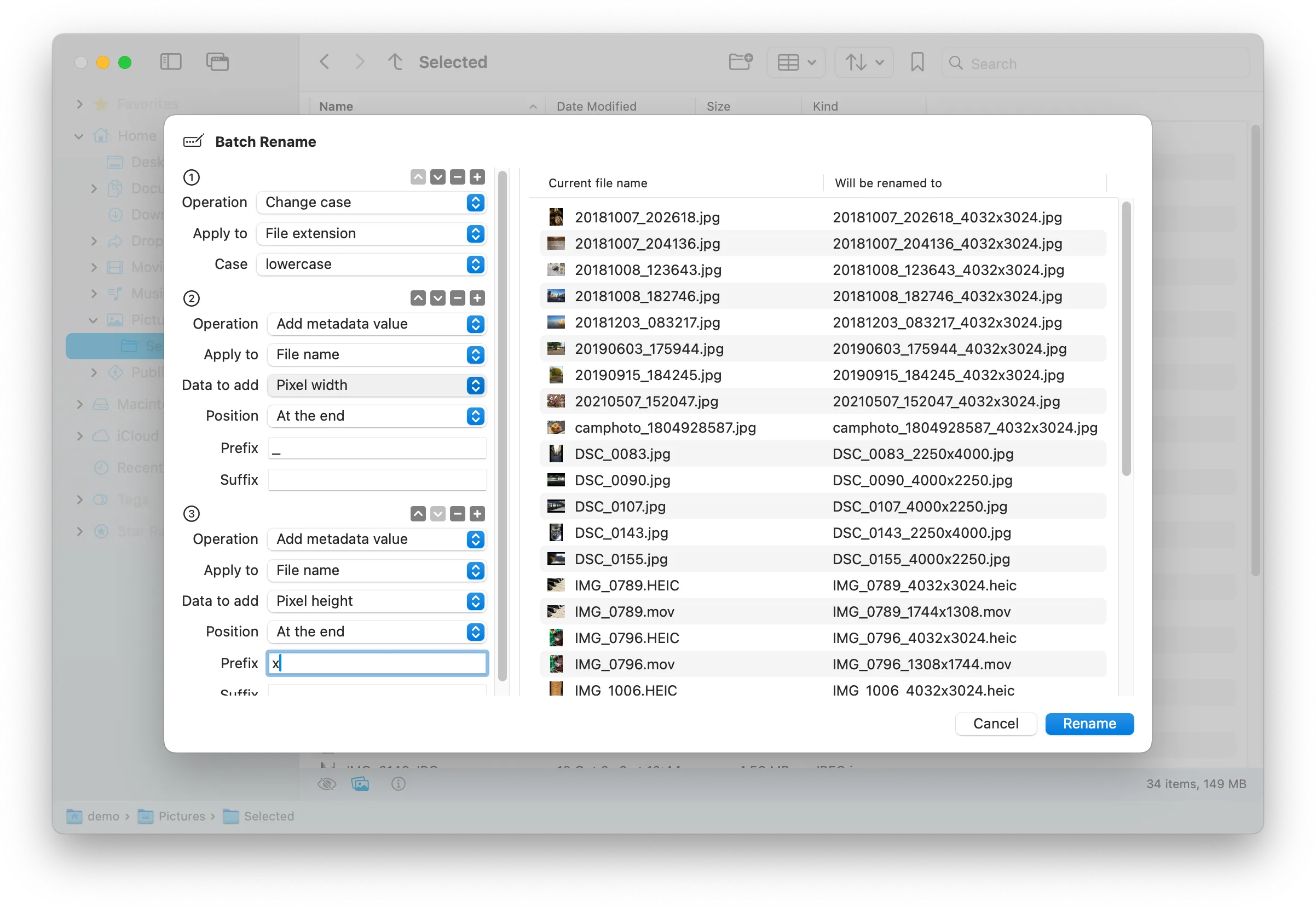The height and width of the screenshot is (907, 1316).
Task: Click the show hidden files eye icon
Action: [327, 784]
